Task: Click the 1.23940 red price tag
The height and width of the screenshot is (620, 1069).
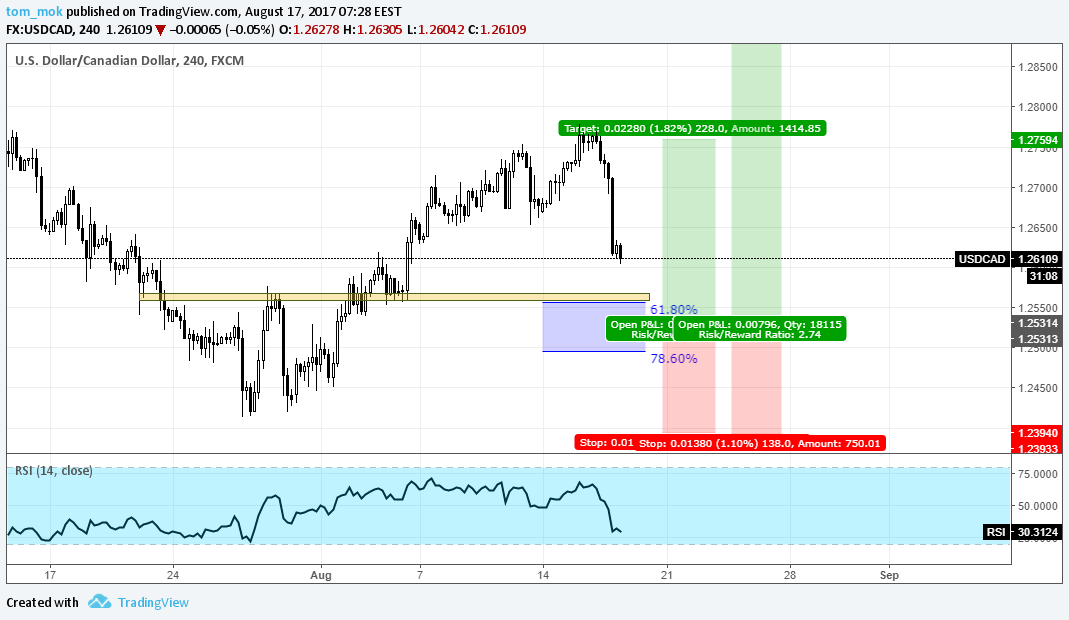Action: pyautogui.click(x=1038, y=433)
